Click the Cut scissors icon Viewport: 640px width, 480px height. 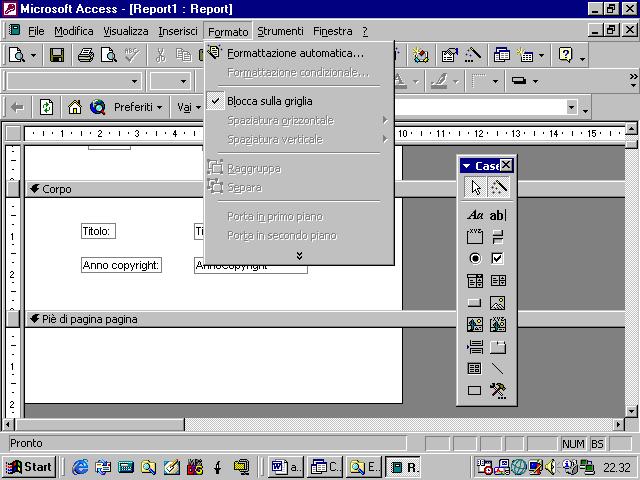160,55
